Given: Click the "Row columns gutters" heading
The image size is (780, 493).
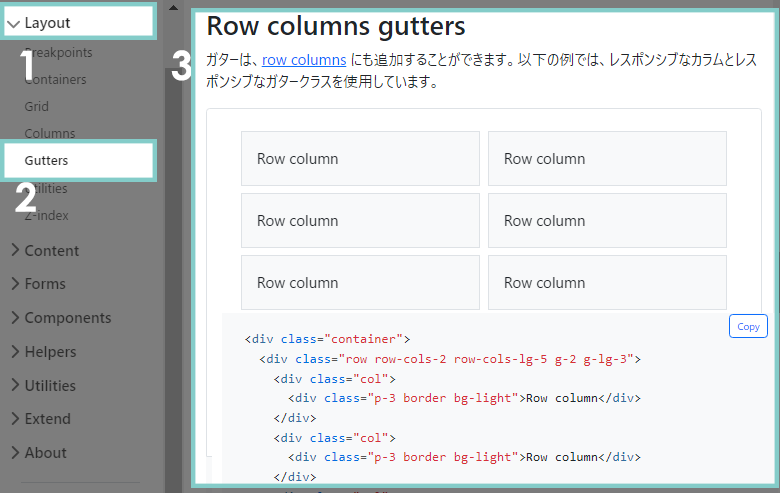Looking at the screenshot, I should [336, 25].
